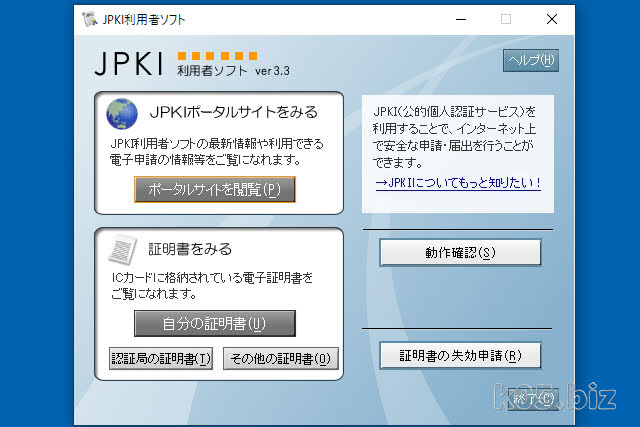The width and height of the screenshot is (640, 427).
Task: Exit using the 終了 button
Action: point(533,399)
